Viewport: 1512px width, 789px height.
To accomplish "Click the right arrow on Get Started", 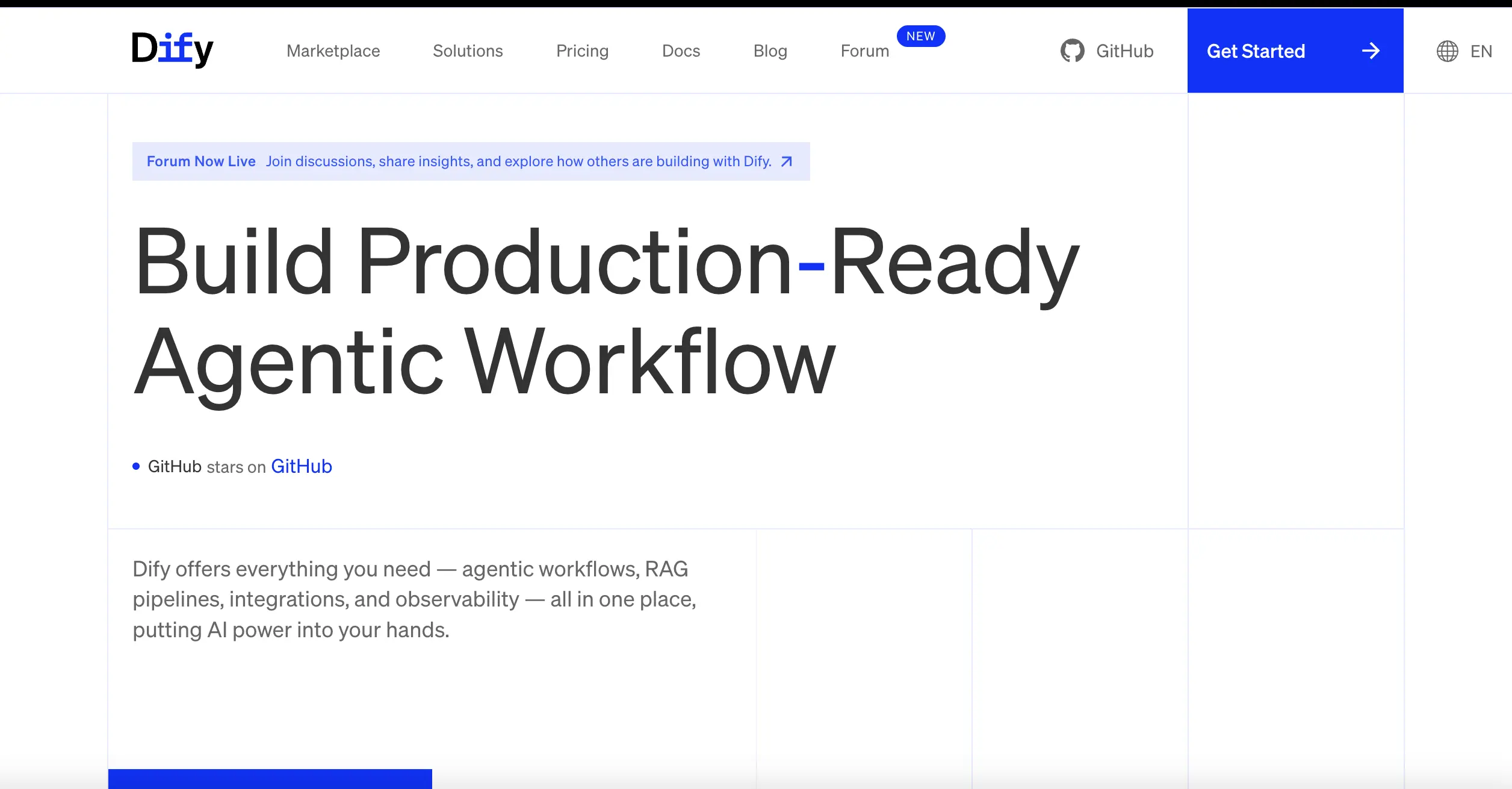I will click(1371, 51).
